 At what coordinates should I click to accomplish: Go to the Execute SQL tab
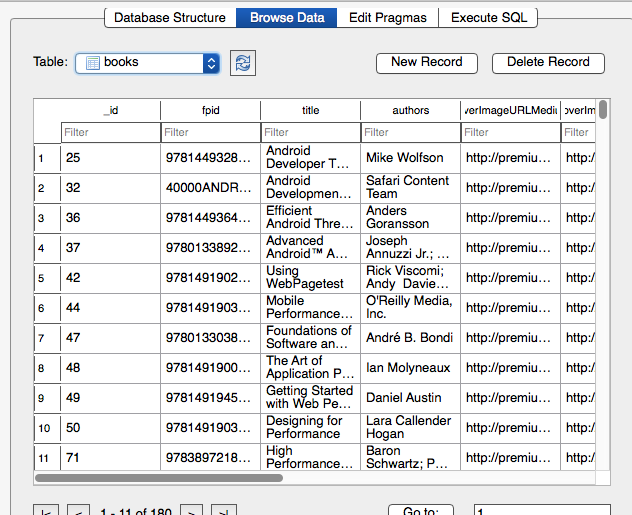488,18
